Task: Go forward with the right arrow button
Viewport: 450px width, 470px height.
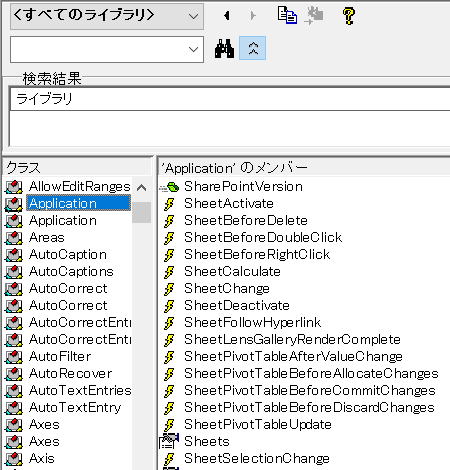Action: tap(253, 15)
